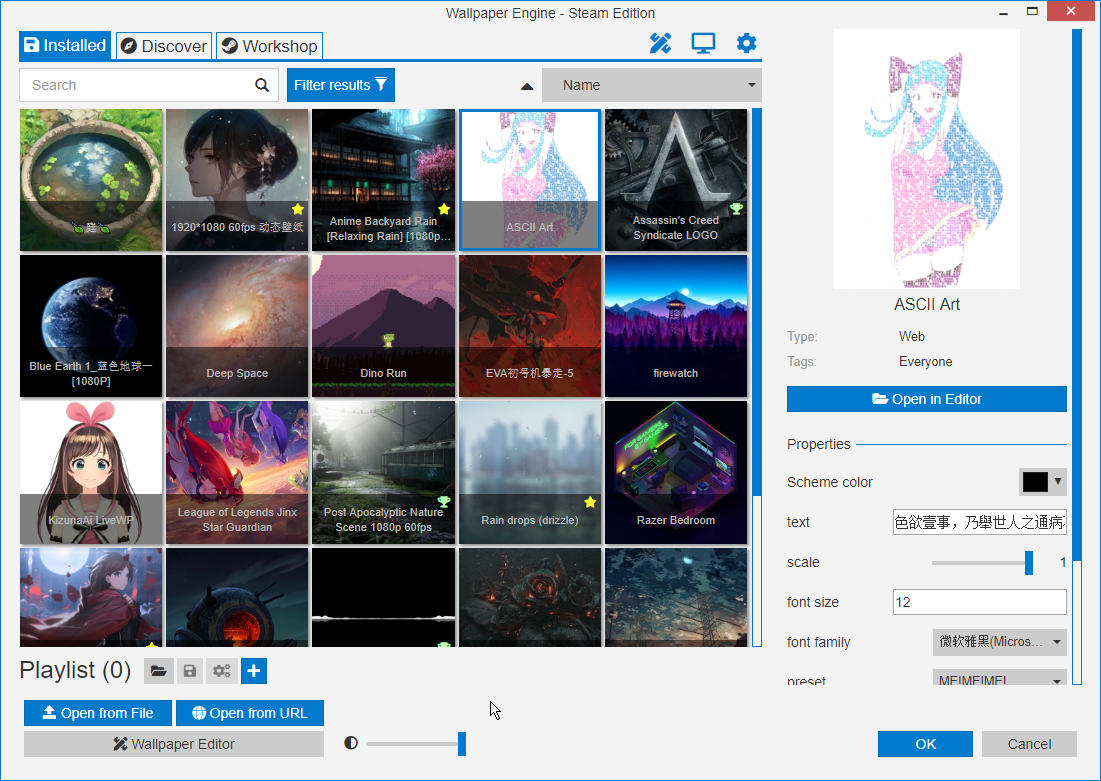
Task: Click the Web type value
Action: click(x=911, y=336)
